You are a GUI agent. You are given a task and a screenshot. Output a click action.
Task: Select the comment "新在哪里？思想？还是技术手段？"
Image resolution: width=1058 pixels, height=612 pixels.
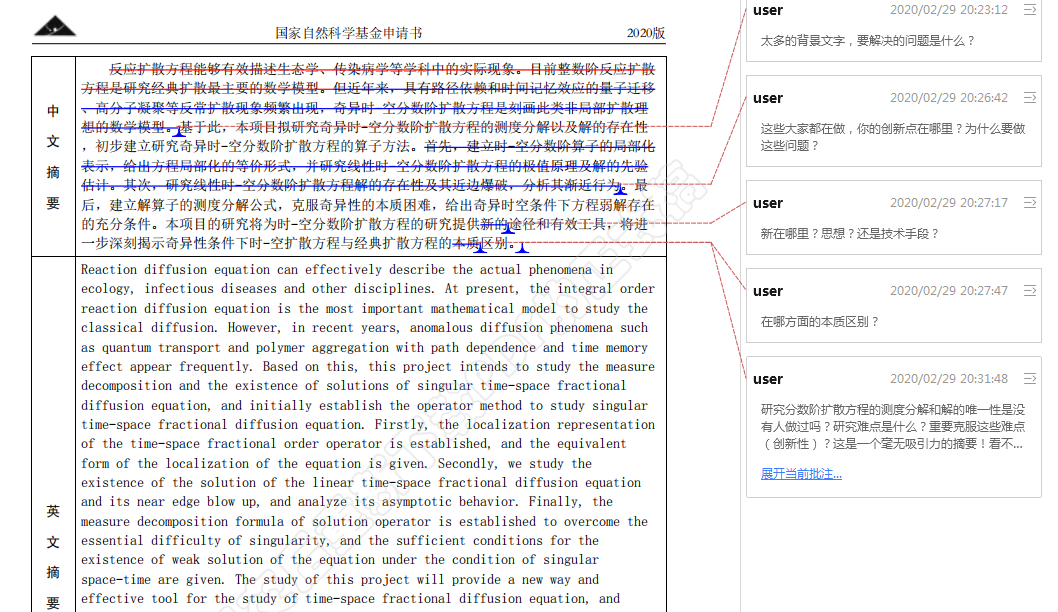pos(850,234)
